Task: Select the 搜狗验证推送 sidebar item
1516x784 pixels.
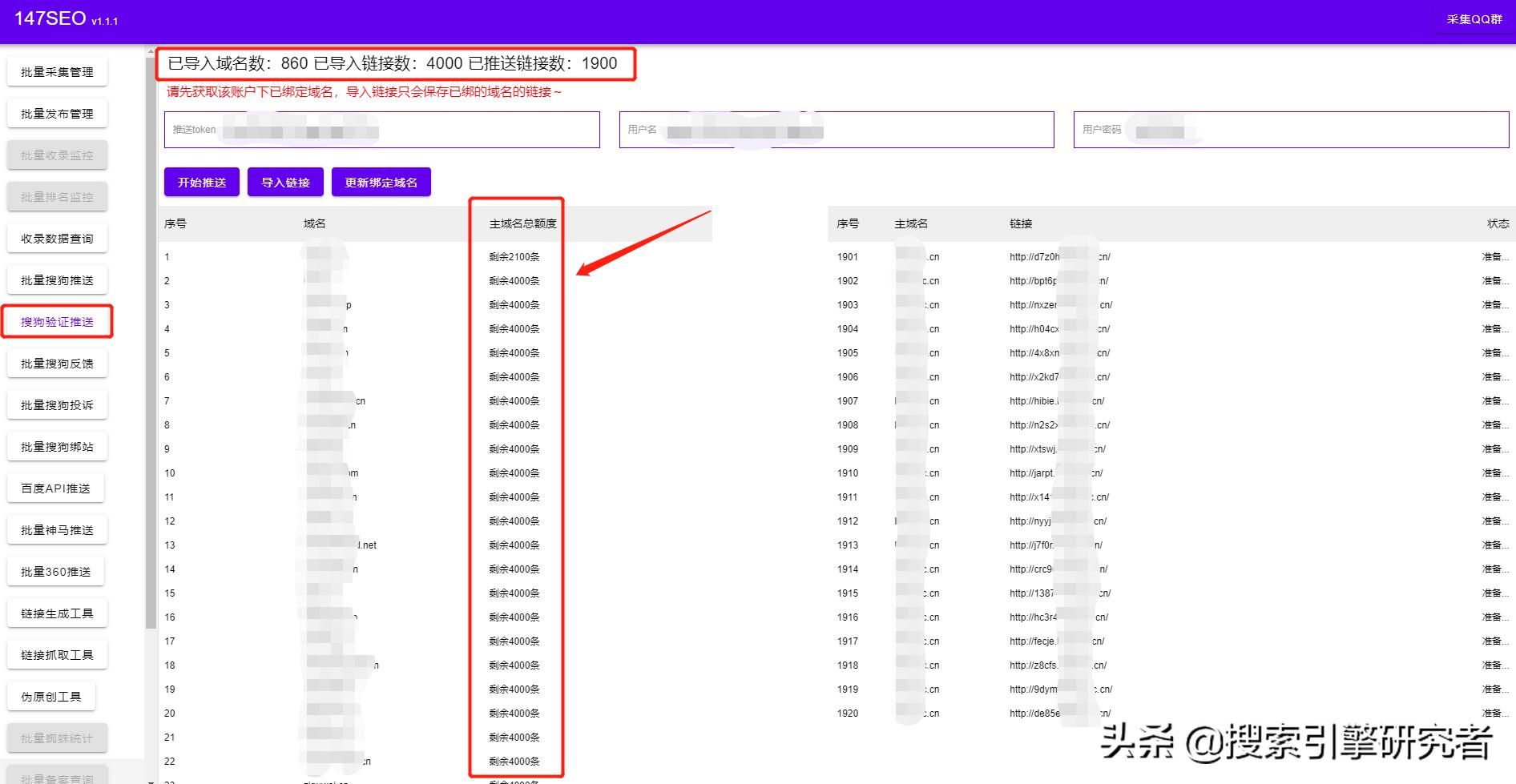Action: pyautogui.click(x=57, y=322)
